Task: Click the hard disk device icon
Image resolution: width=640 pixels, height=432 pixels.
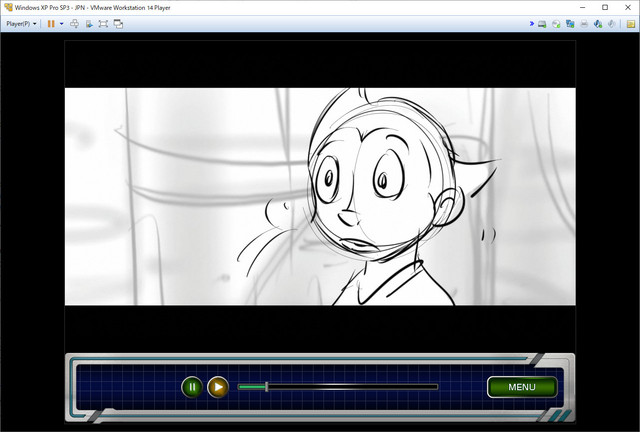Action: (542, 24)
